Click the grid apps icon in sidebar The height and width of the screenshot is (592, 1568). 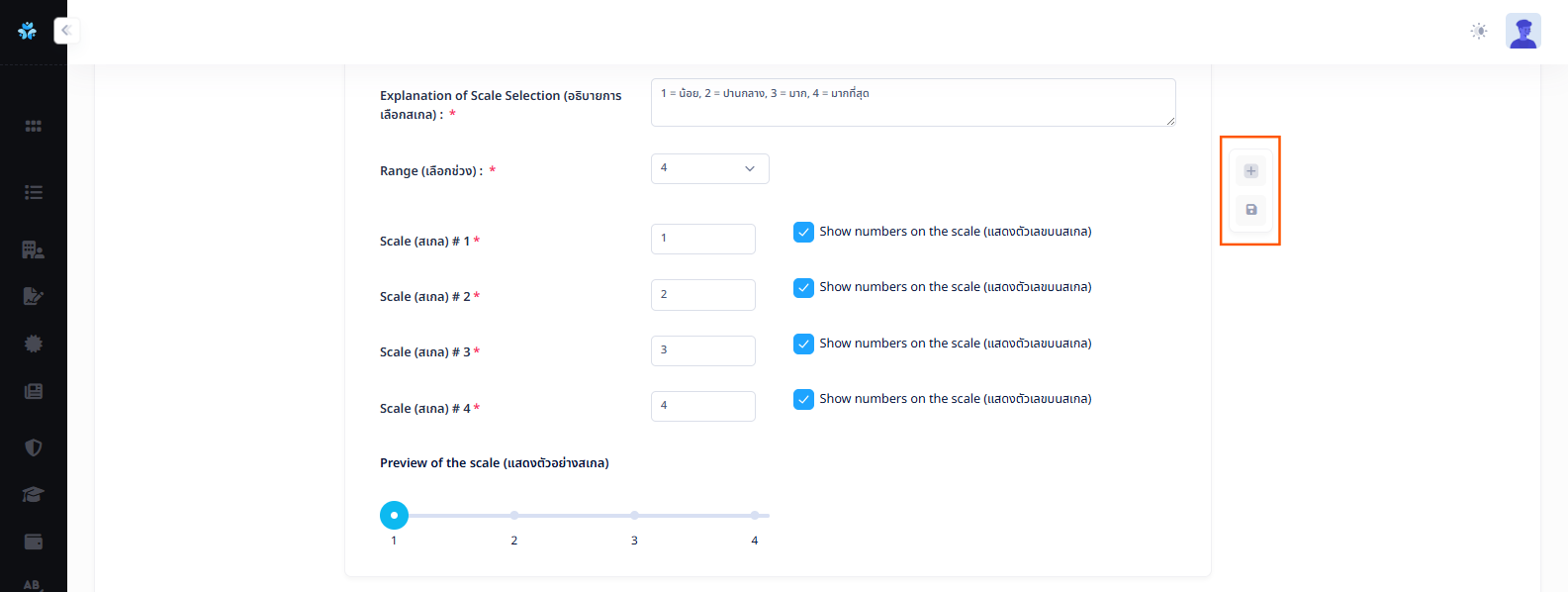click(x=34, y=127)
